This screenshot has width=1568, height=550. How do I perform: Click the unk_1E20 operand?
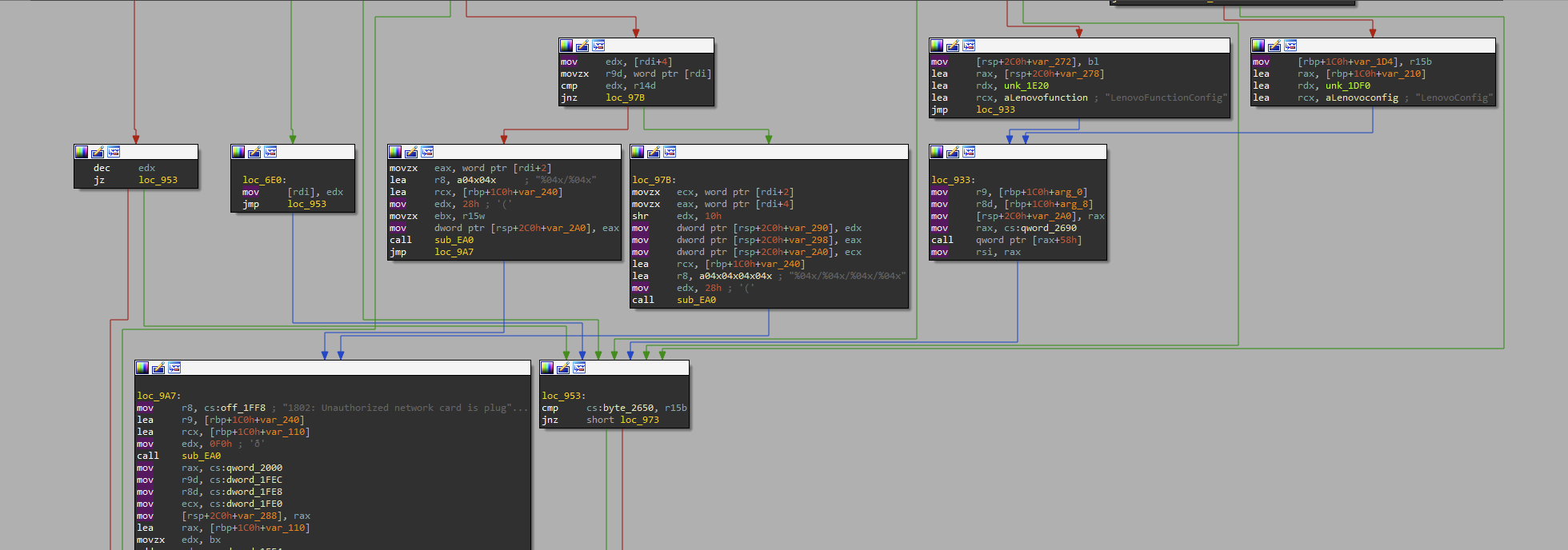1026,86
